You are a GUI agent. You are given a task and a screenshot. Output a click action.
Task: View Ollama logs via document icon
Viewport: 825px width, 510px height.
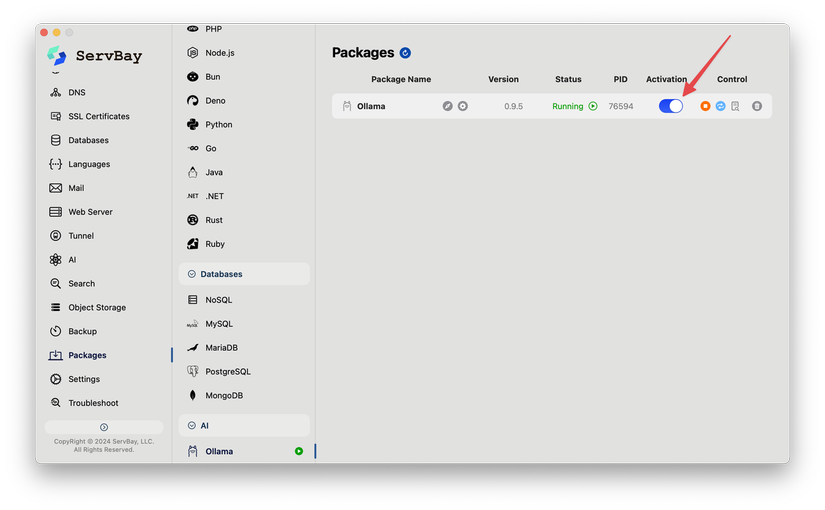[x=735, y=106]
